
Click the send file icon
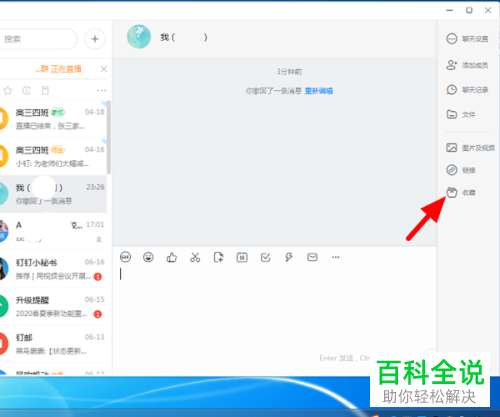coord(218,257)
